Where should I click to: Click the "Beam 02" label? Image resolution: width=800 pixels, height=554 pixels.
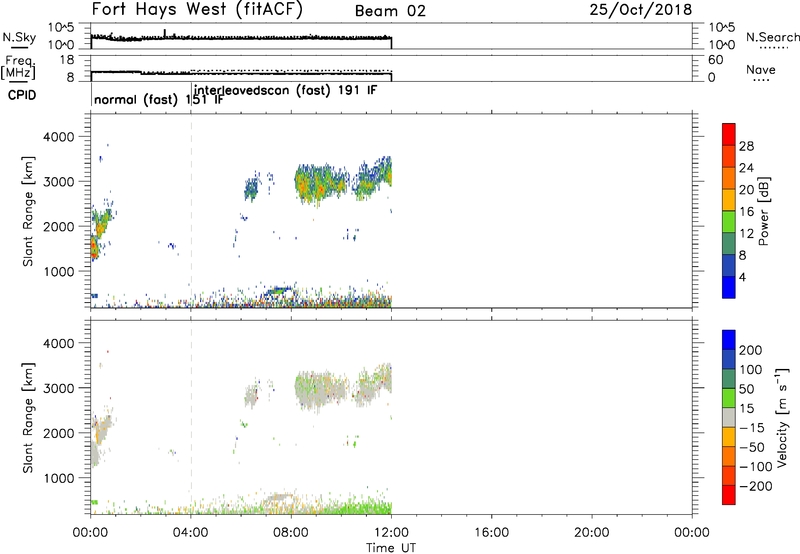point(390,11)
